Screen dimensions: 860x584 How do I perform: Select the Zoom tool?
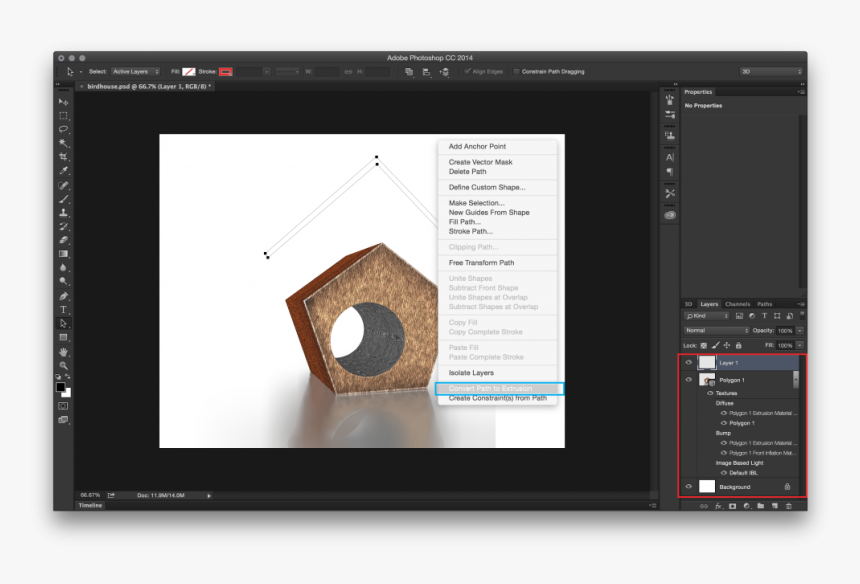coord(64,366)
